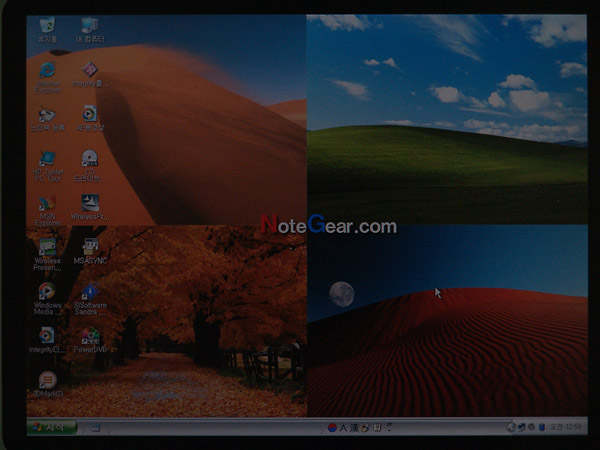This screenshot has height=450, width=600.
Task: Select the Wireless Presen... shortcut icon
Action: [x=47, y=255]
